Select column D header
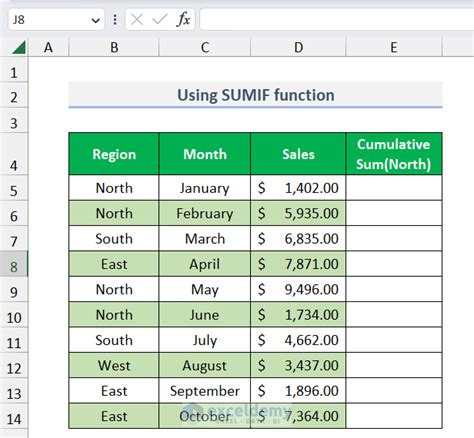 [298, 47]
